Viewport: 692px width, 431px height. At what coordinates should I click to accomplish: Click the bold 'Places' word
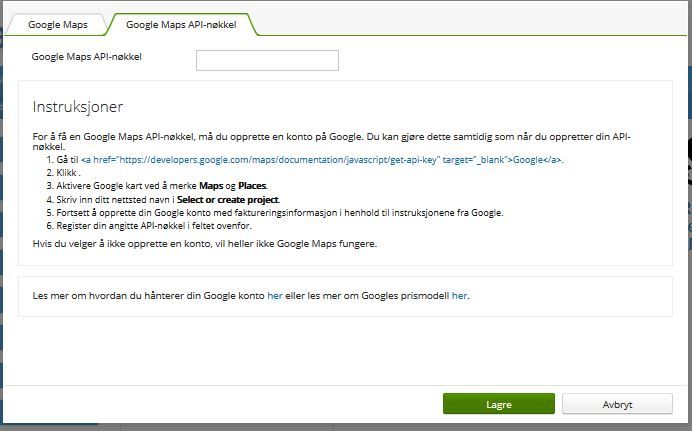point(252,186)
